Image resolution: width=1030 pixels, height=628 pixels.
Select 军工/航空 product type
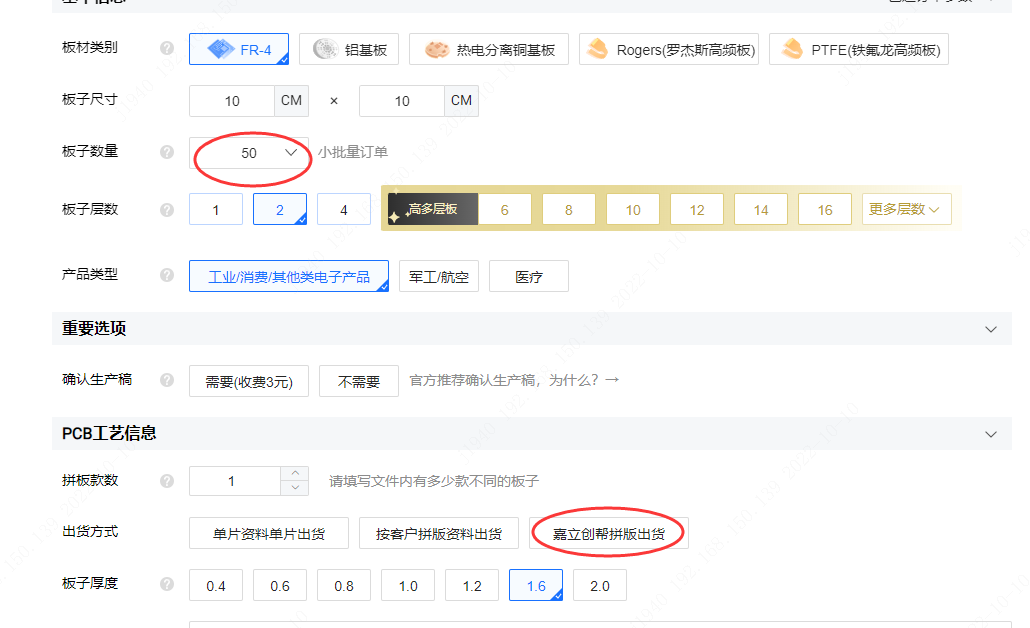click(x=439, y=277)
